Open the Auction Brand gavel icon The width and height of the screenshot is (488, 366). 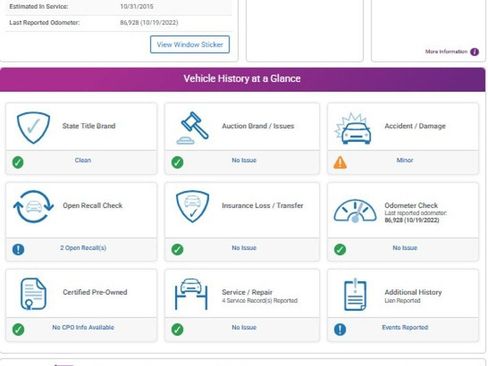click(193, 128)
